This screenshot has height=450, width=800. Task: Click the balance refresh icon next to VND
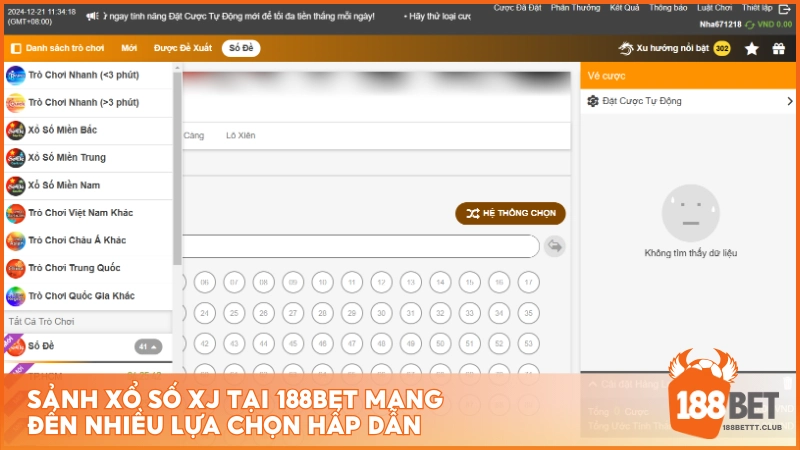[x=749, y=24]
